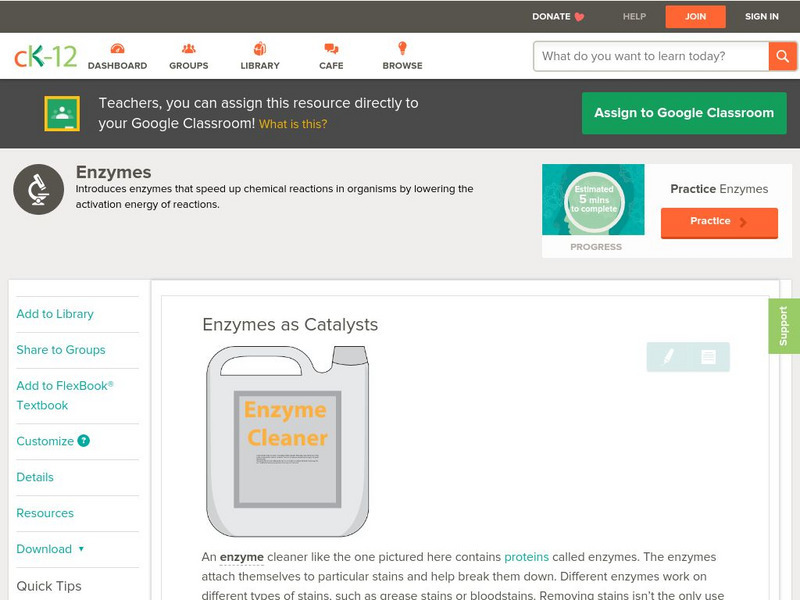Select the Groups navigation icon
This screenshot has height=600, width=800.
[x=188, y=57]
